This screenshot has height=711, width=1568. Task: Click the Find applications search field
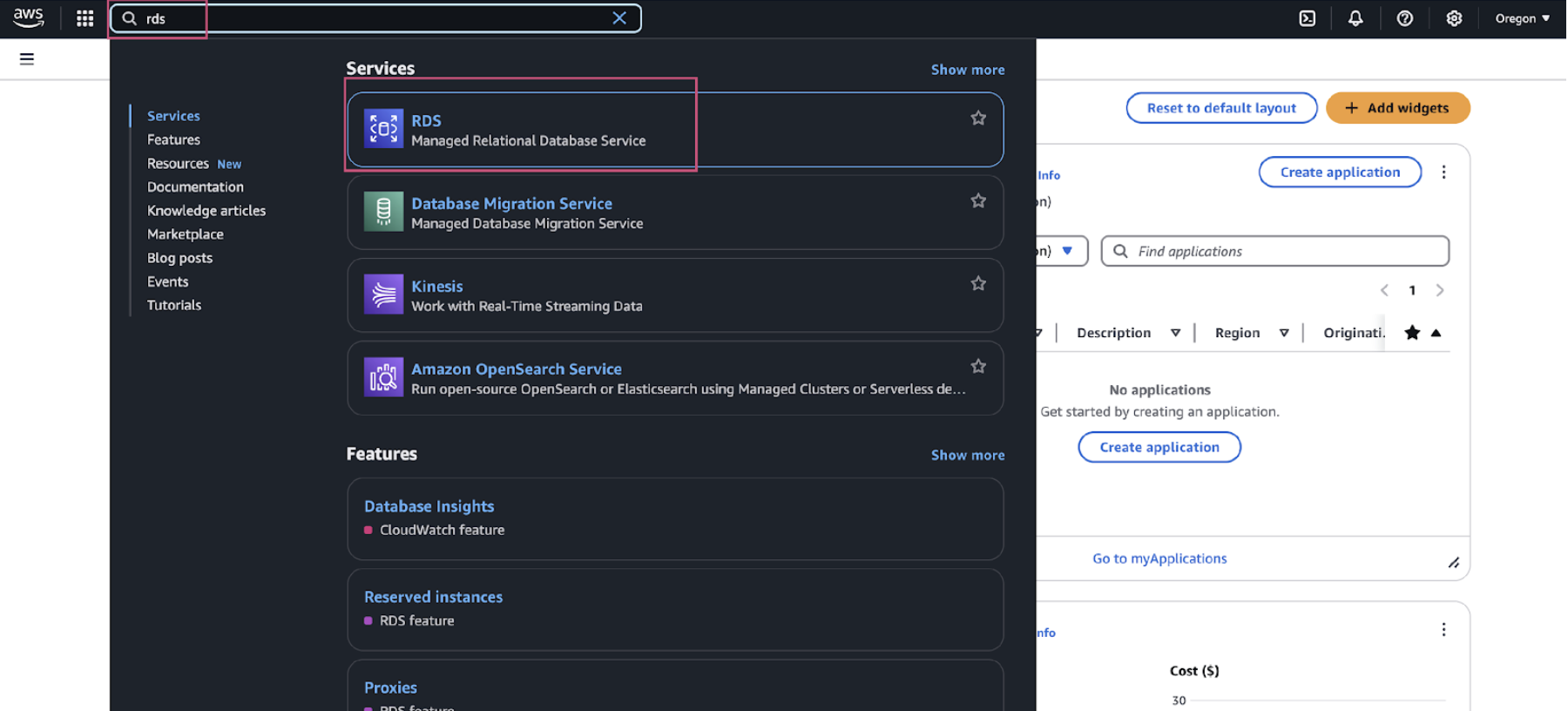point(1275,251)
